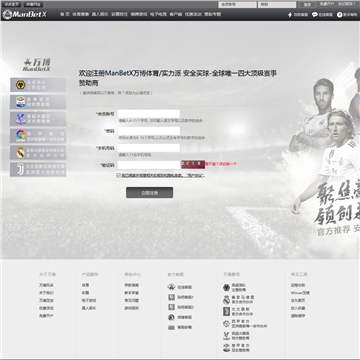Viewport: 360px width, 360px height.
Task: Focus the phone number input field
Action: click(149, 148)
